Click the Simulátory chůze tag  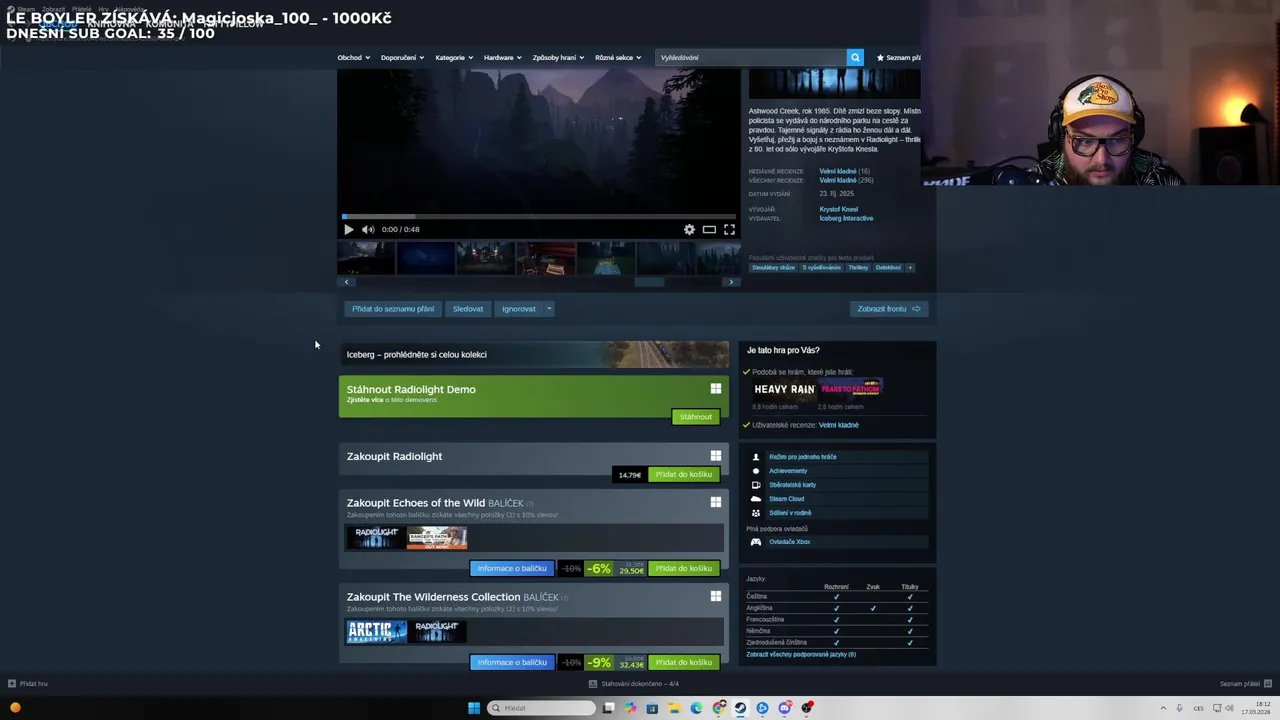(773, 267)
